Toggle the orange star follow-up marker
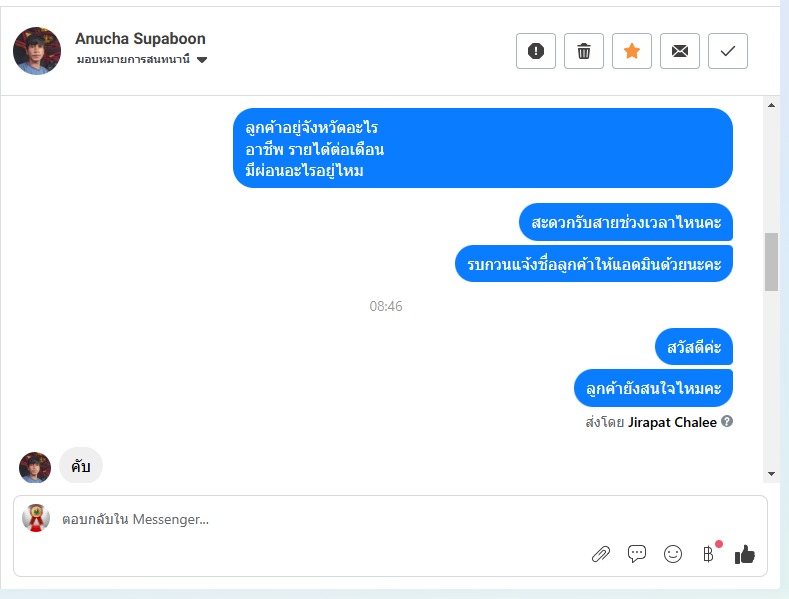 pos(632,51)
